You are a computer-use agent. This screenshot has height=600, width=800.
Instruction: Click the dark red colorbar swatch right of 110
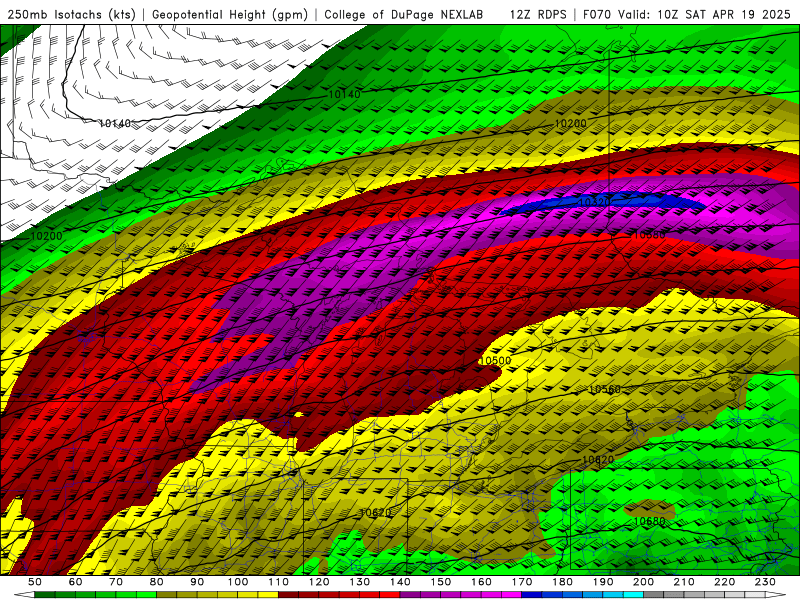click(x=288, y=595)
